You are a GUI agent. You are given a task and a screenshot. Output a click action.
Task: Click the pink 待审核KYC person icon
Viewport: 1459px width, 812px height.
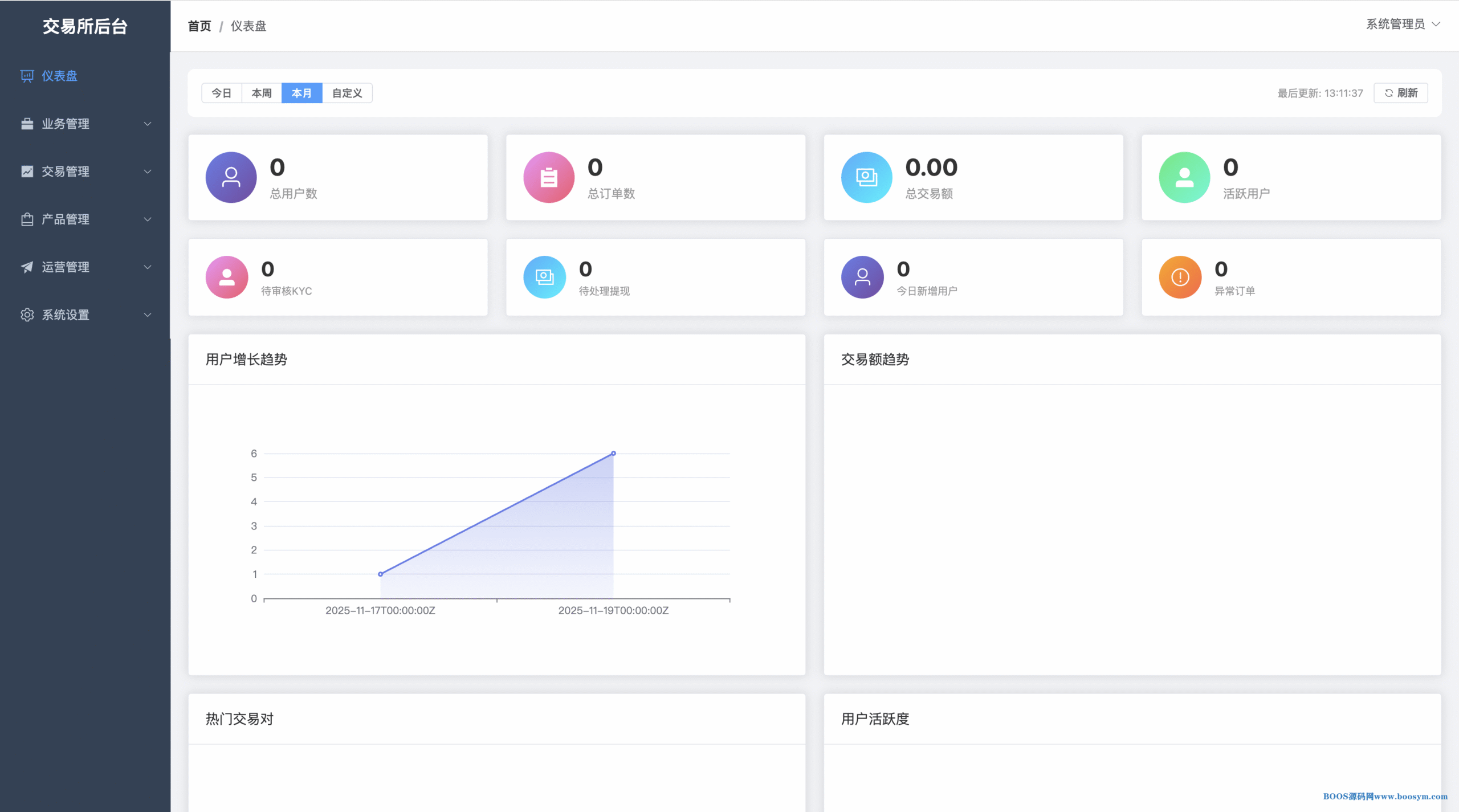(x=227, y=277)
